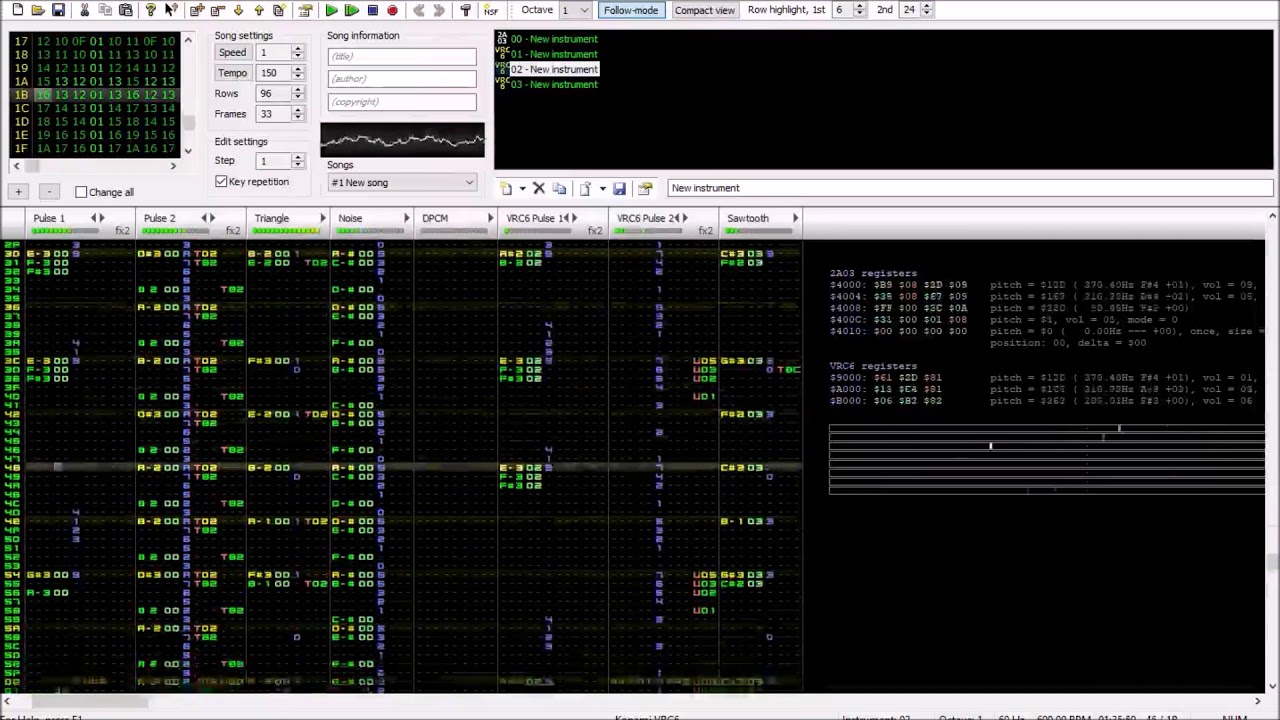This screenshot has height=720, width=1280.
Task: Open a module file
Action: (x=38, y=10)
